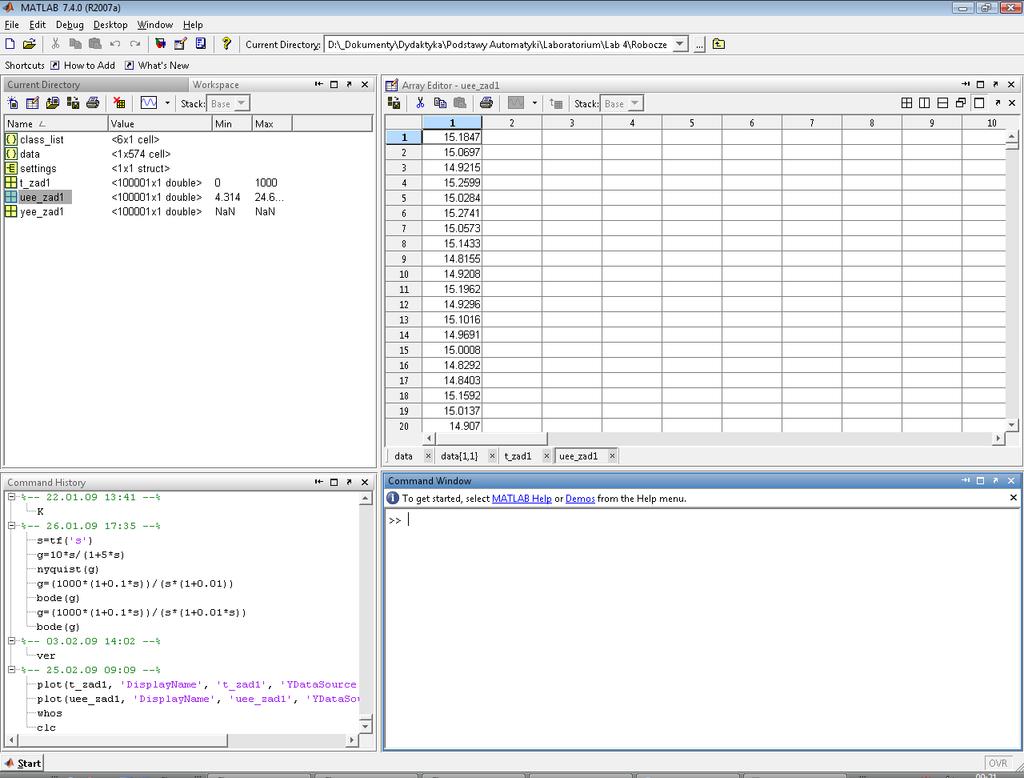Select column 5 header in Array Editor
This screenshot has height=778, width=1024.
click(692, 123)
